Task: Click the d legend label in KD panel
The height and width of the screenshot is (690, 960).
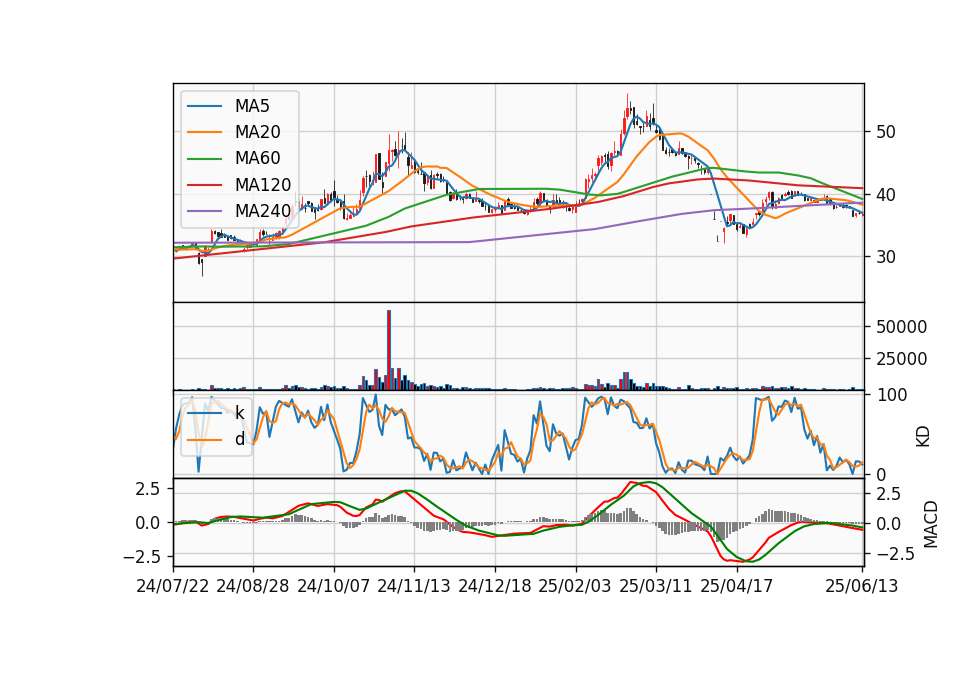Action: [x=240, y=439]
